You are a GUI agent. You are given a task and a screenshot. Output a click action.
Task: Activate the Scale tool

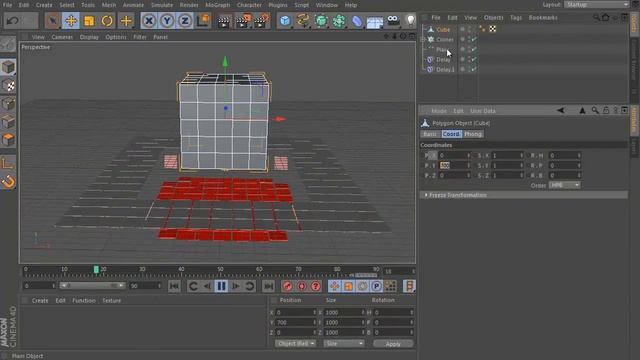89,20
